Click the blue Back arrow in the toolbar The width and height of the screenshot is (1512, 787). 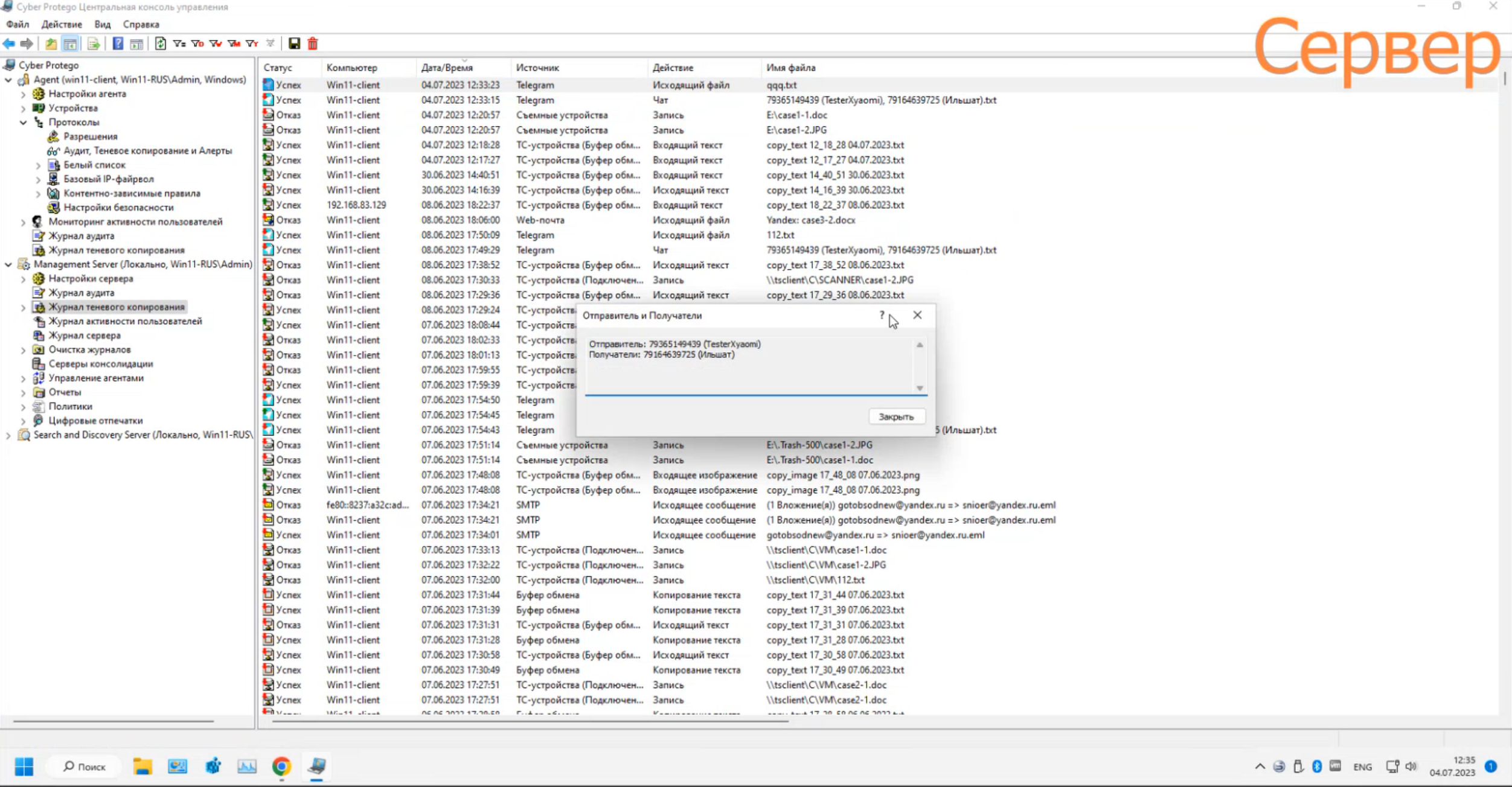click(x=9, y=43)
